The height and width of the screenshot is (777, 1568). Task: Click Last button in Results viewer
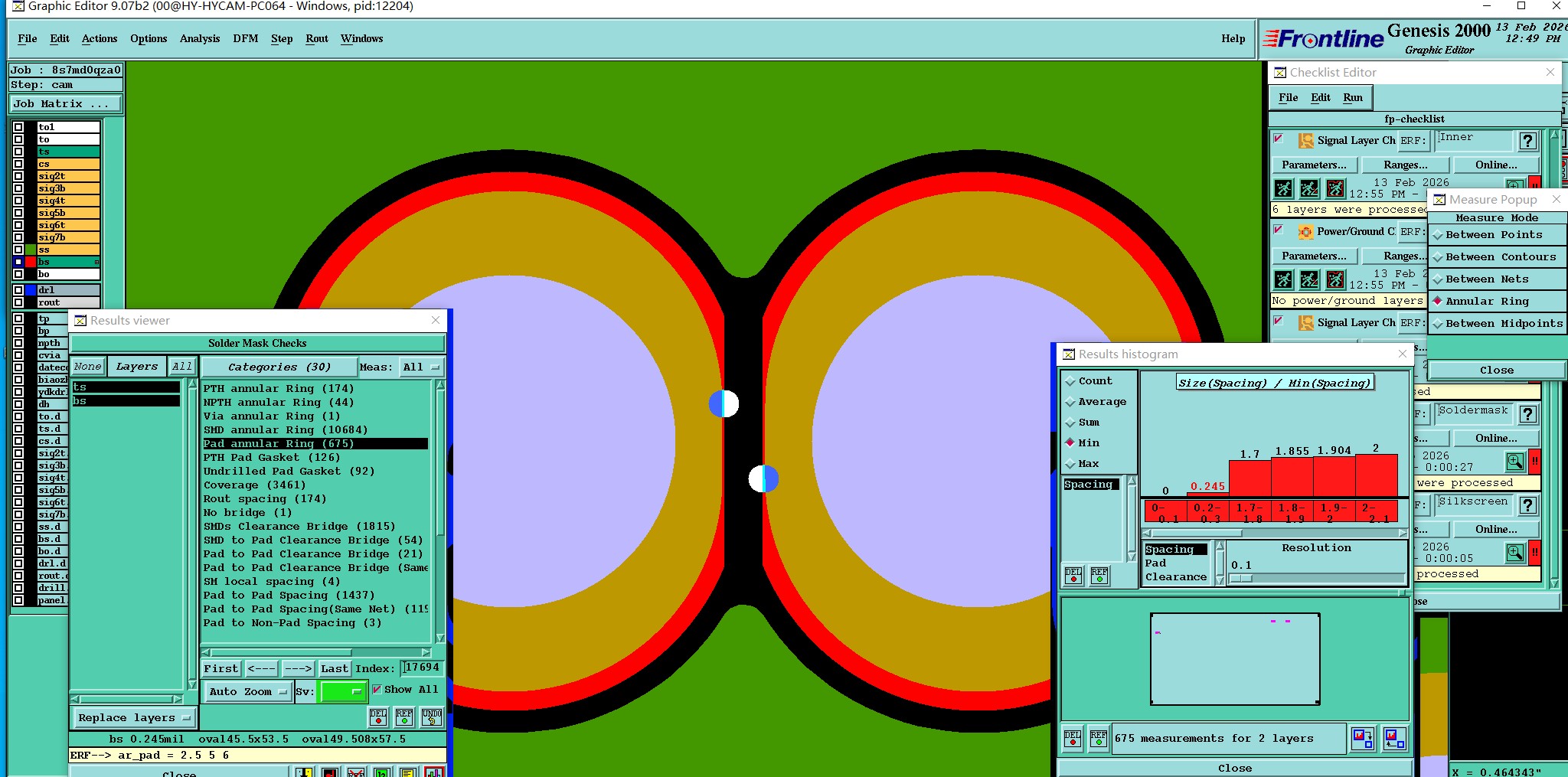[335, 669]
